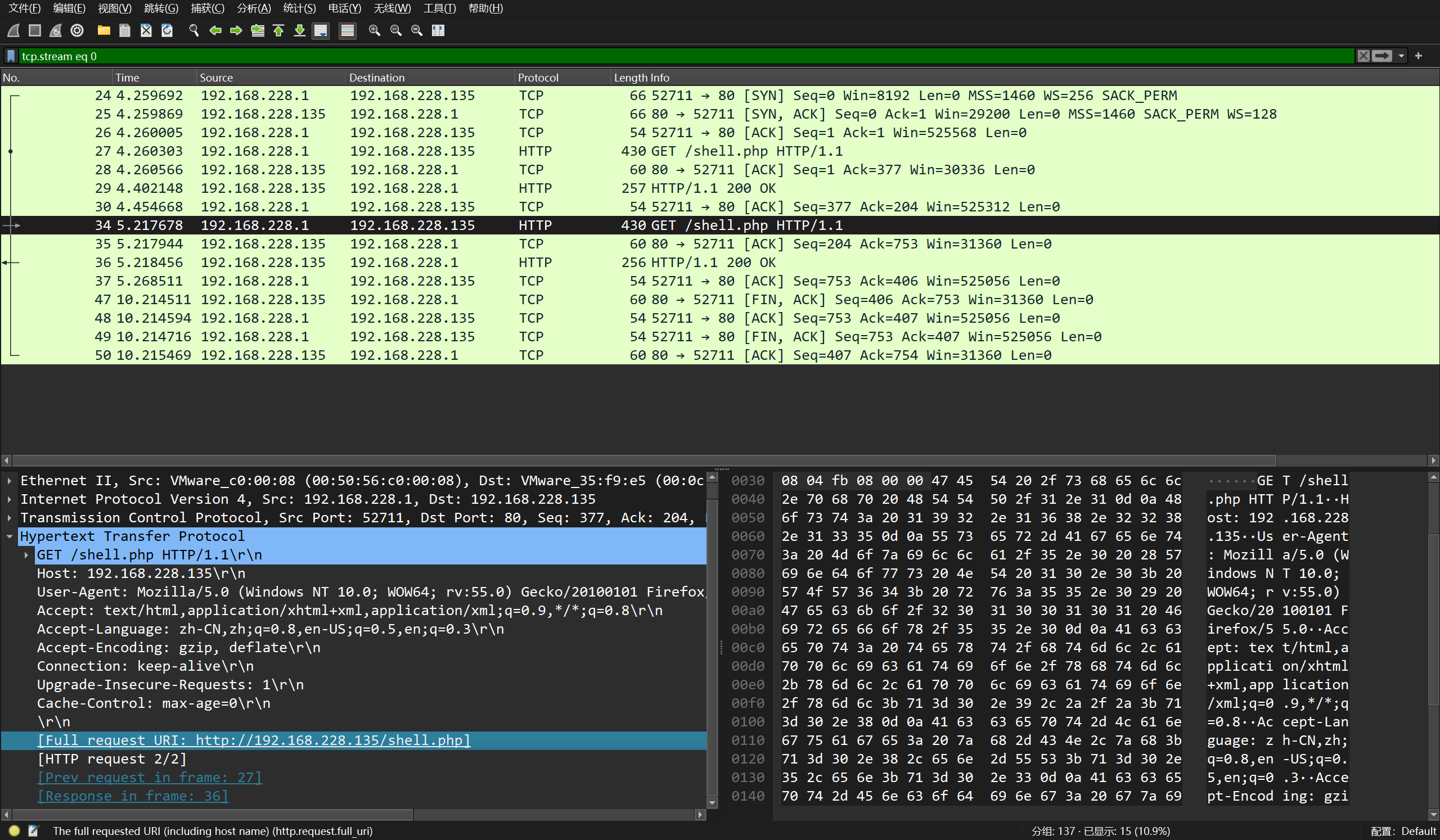Open the 统计(S) menu
Image resolution: width=1440 pixels, height=840 pixels.
[x=299, y=8]
